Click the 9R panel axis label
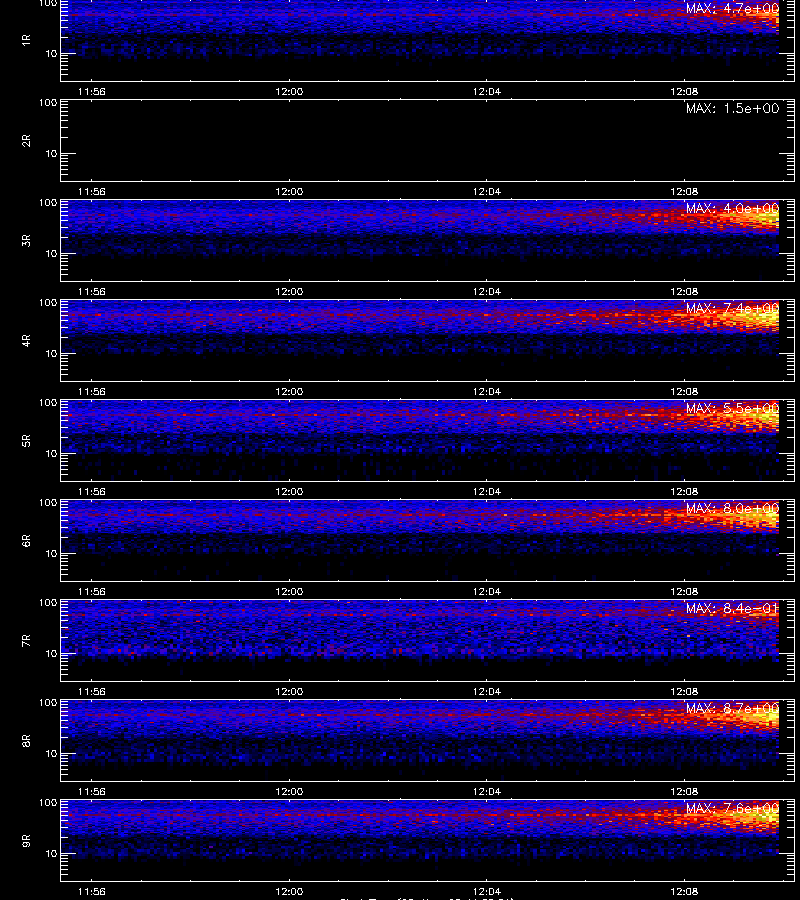 pyautogui.click(x=26, y=841)
